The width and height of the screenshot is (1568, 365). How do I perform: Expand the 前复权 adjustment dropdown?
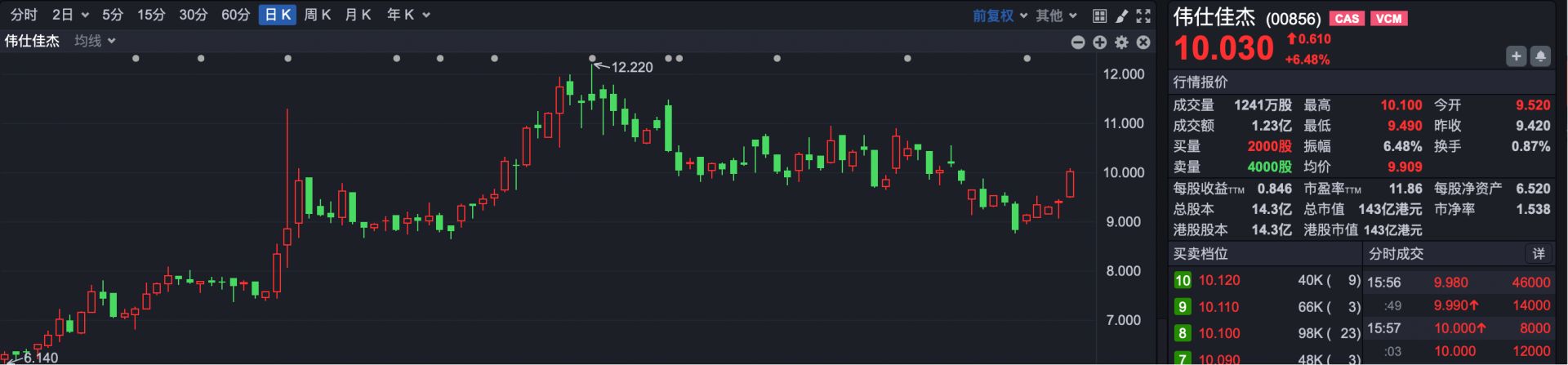(1000, 16)
